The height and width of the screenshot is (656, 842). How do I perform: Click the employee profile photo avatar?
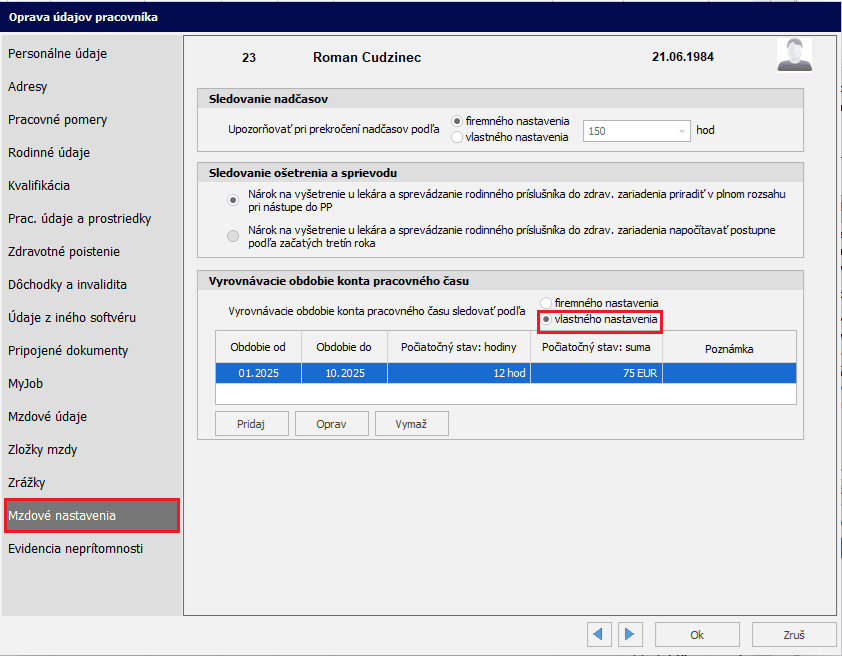tap(794, 55)
